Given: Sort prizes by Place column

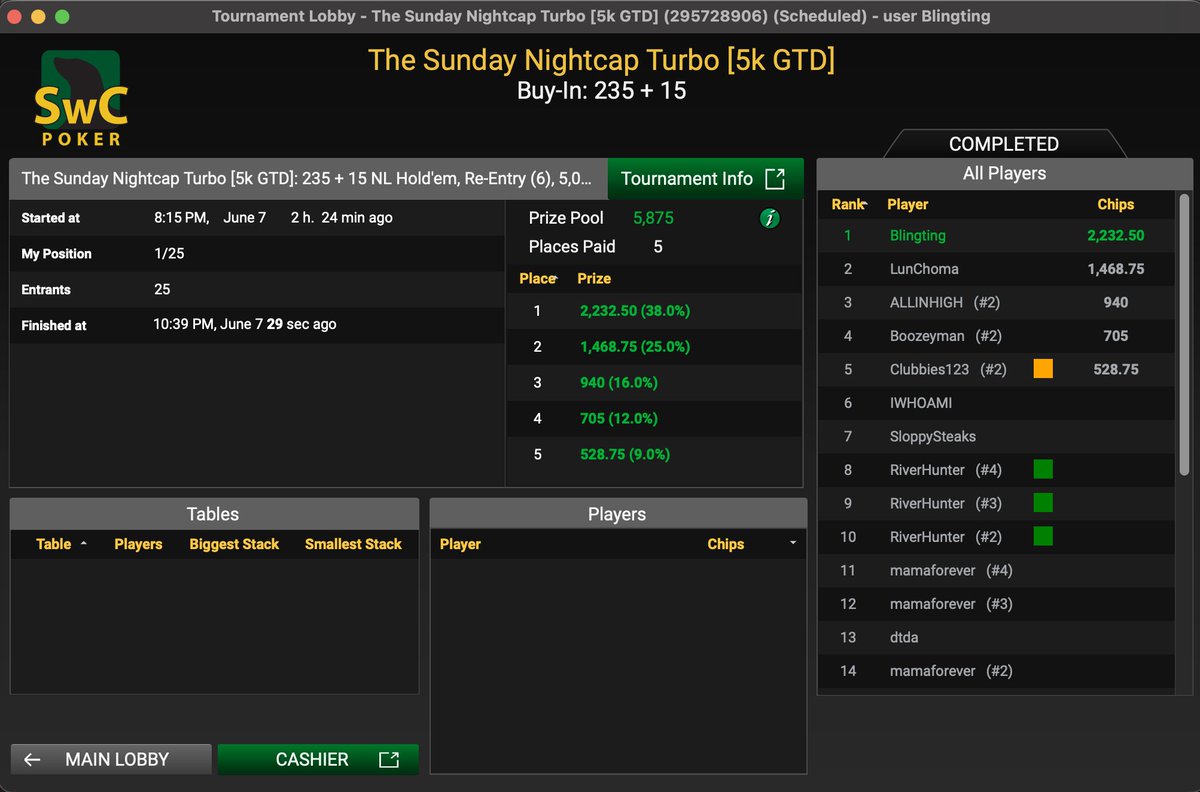Looking at the screenshot, I should 538,278.
